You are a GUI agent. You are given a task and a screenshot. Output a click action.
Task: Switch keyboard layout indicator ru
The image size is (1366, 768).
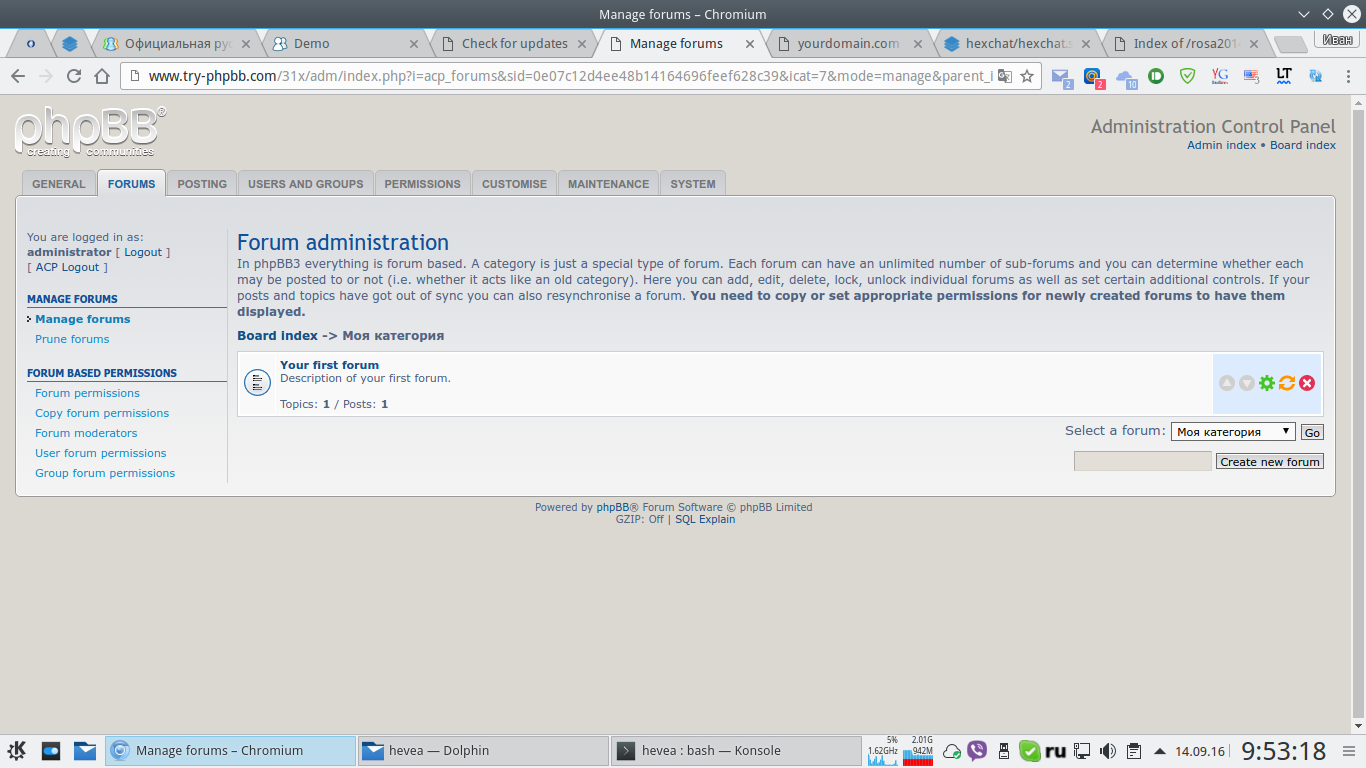(x=1056, y=750)
